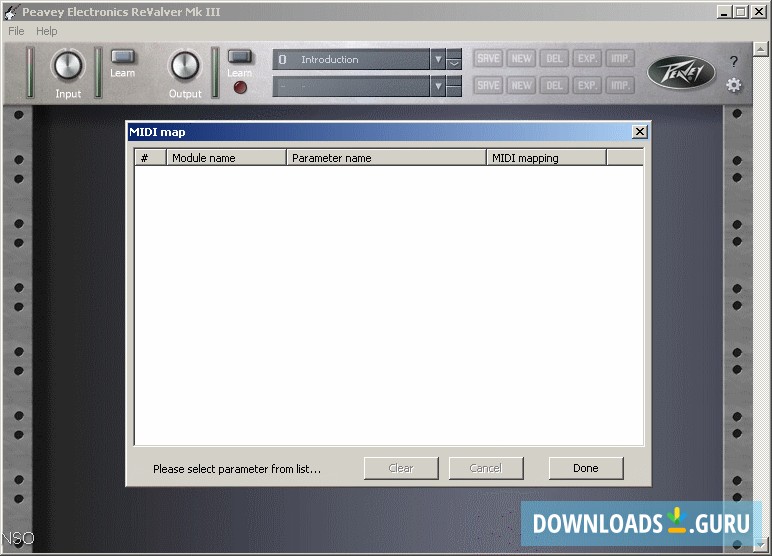The width and height of the screenshot is (772, 556).
Task: Click the Output gain knob
Action: click(185, 66)
